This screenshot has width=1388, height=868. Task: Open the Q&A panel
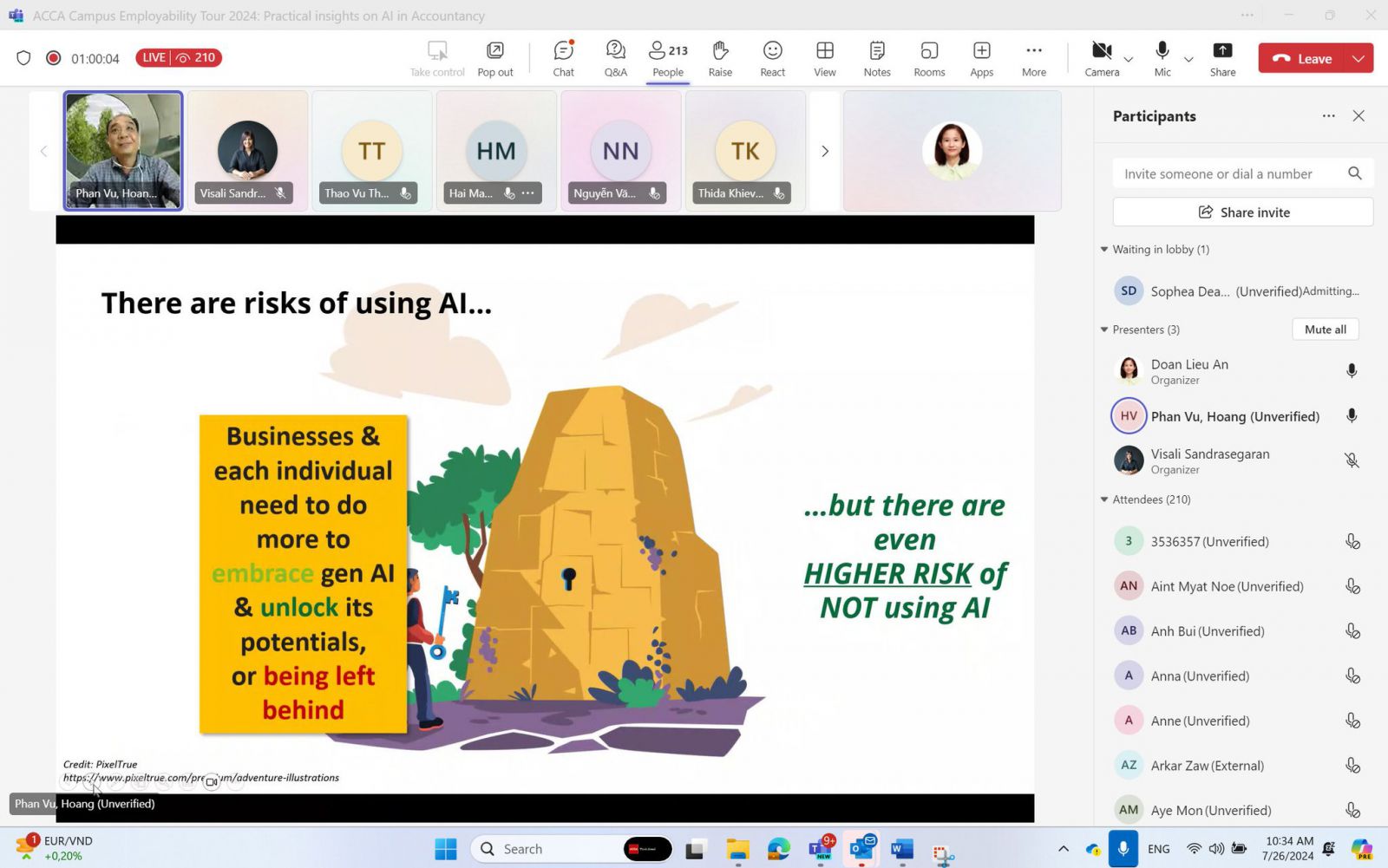point(615,58)
